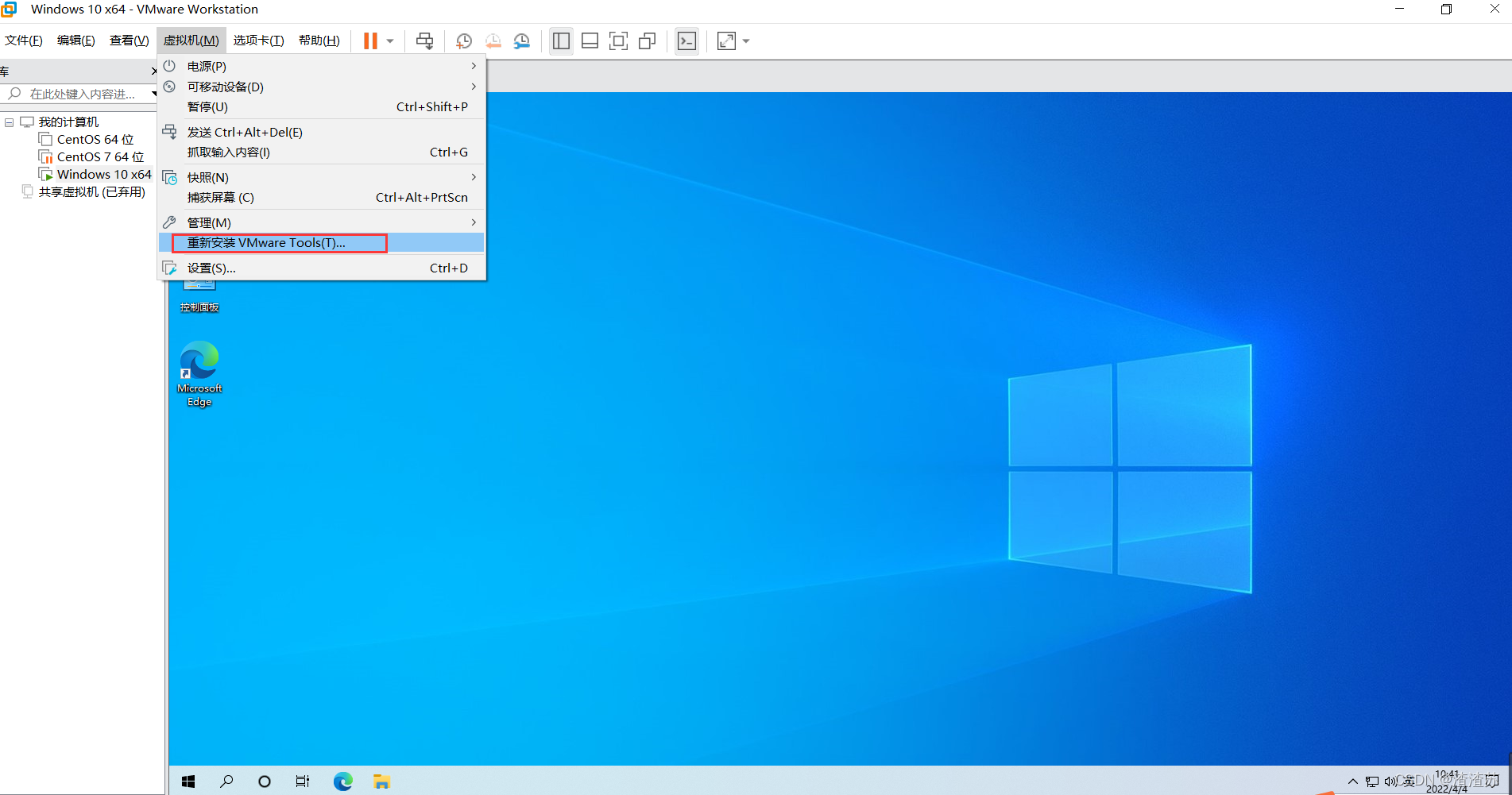
Task: Open the library search dropdown arrow
Action: point(154,94)
